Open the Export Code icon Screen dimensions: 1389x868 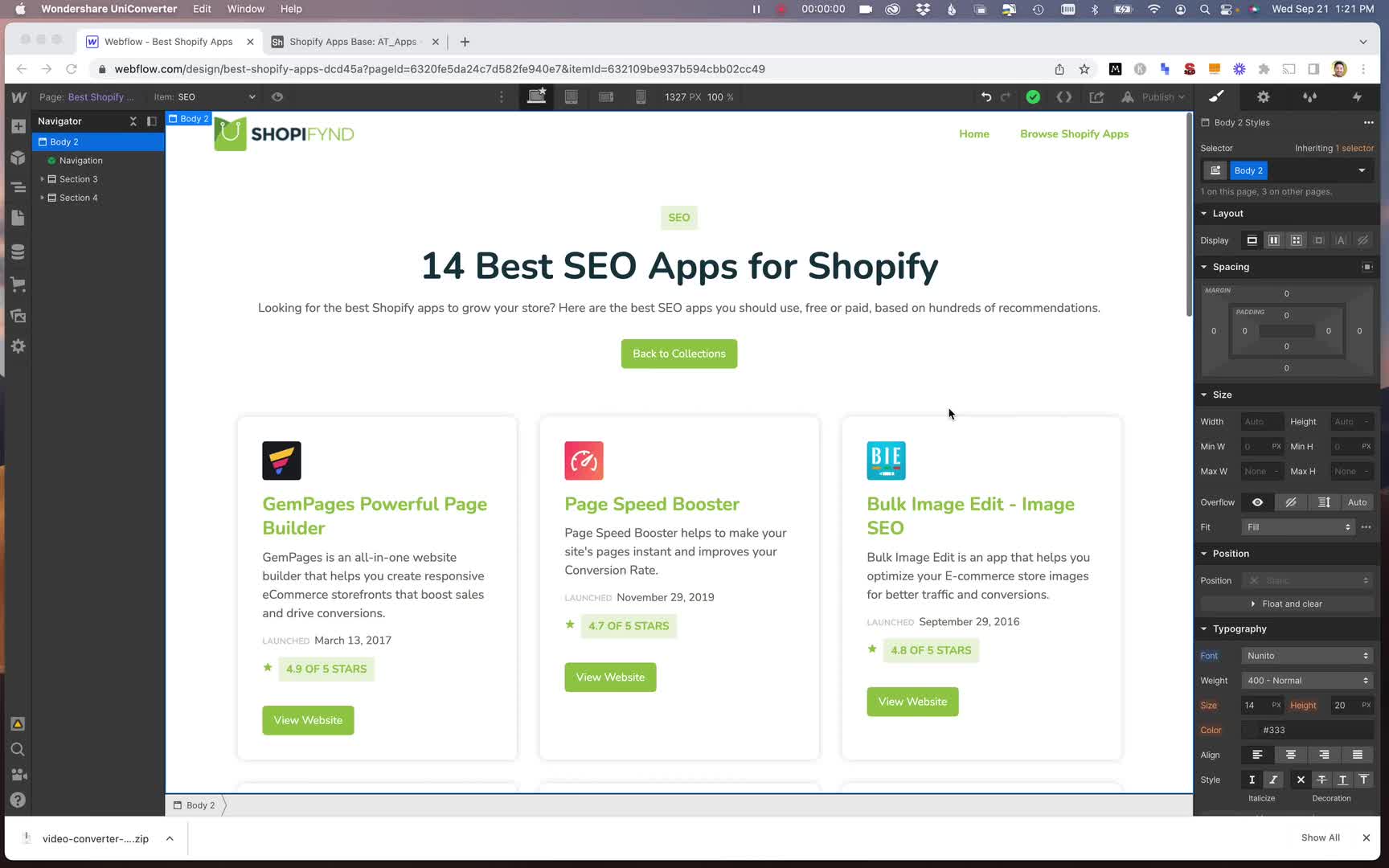click(x=1064, y=96)
